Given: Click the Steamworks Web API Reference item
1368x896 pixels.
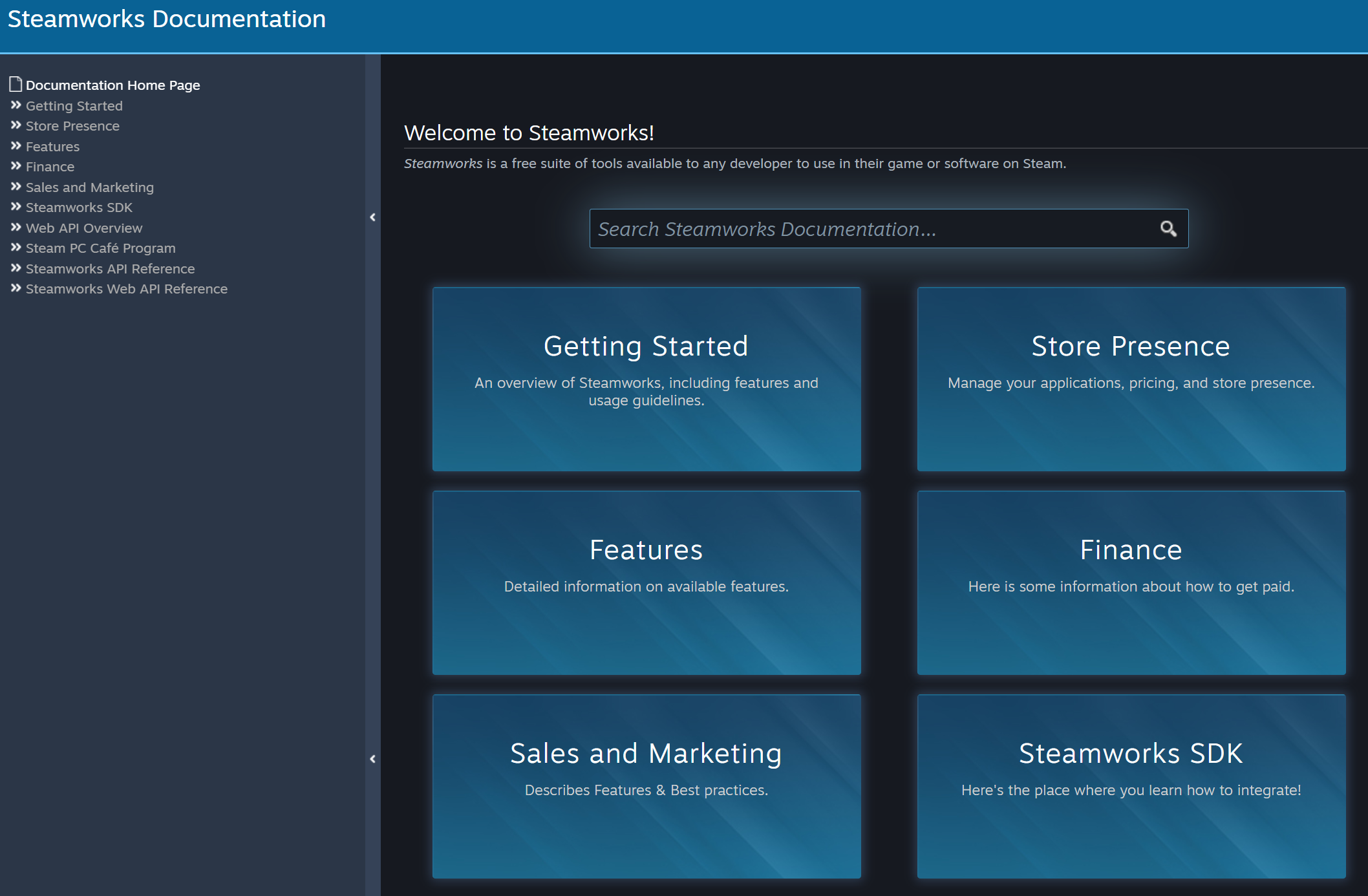Looking at the screenshot, I should coord(126,289).
